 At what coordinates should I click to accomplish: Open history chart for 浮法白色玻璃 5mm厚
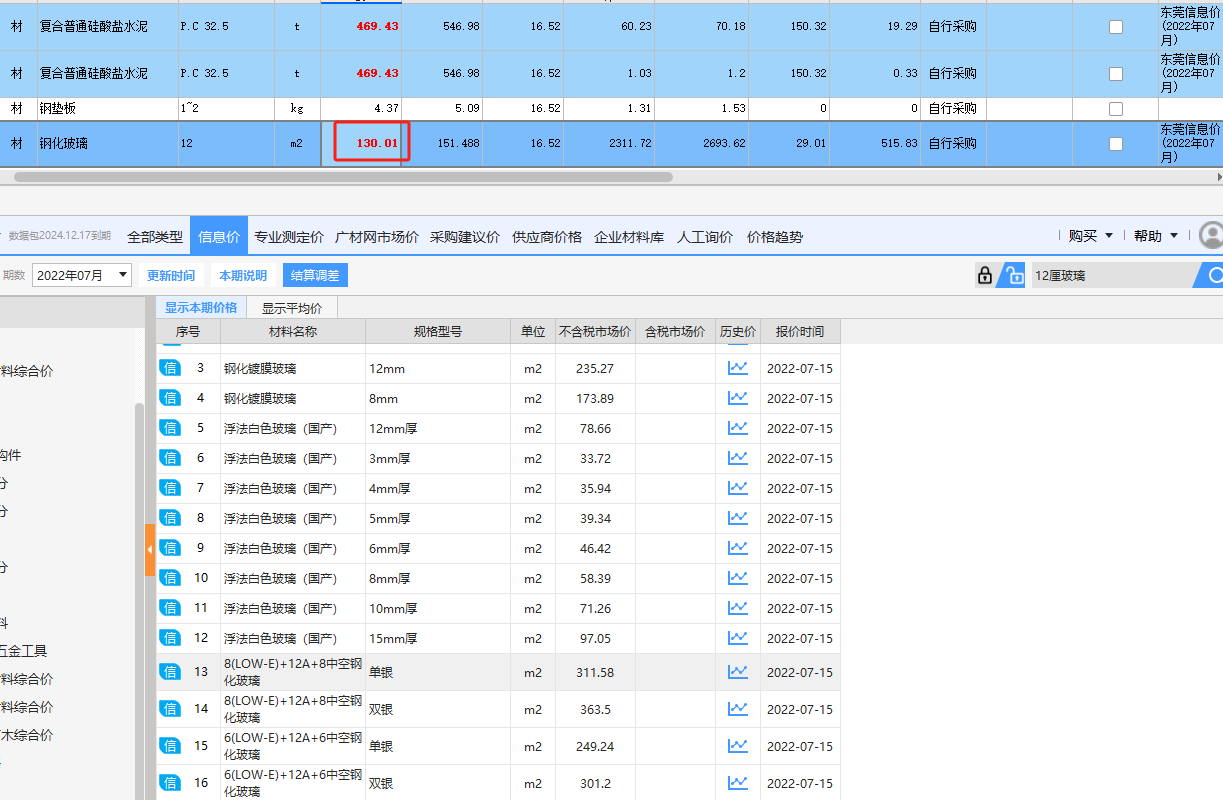pos(738,518)
